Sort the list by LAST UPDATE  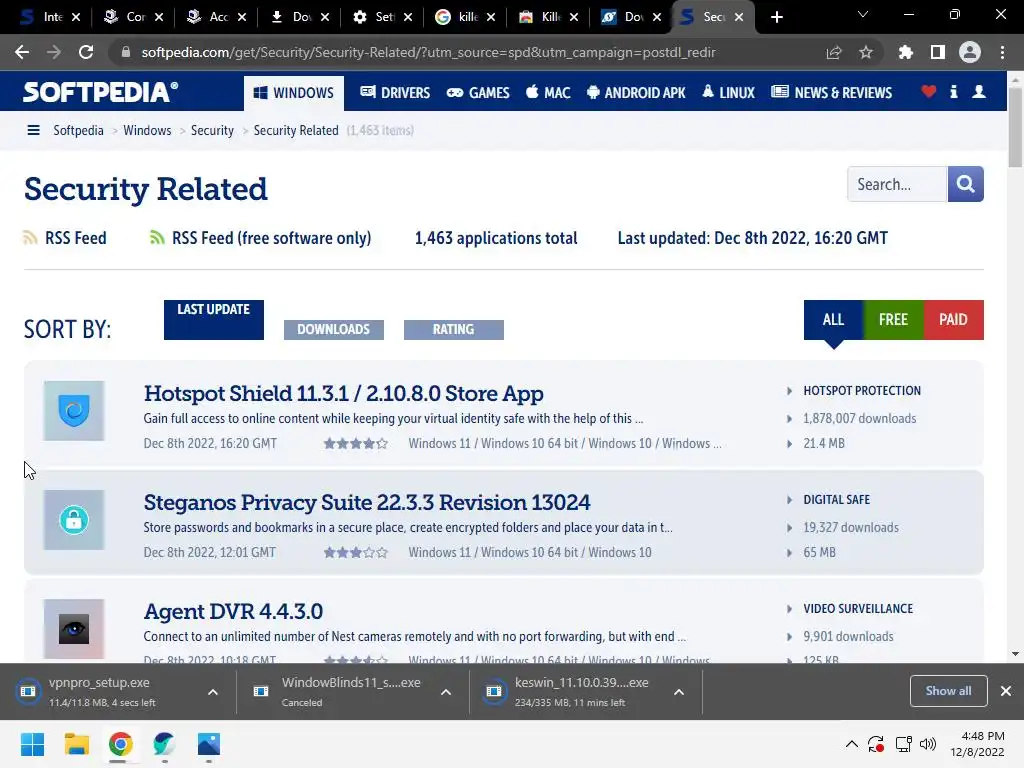(x=214, y=319)
